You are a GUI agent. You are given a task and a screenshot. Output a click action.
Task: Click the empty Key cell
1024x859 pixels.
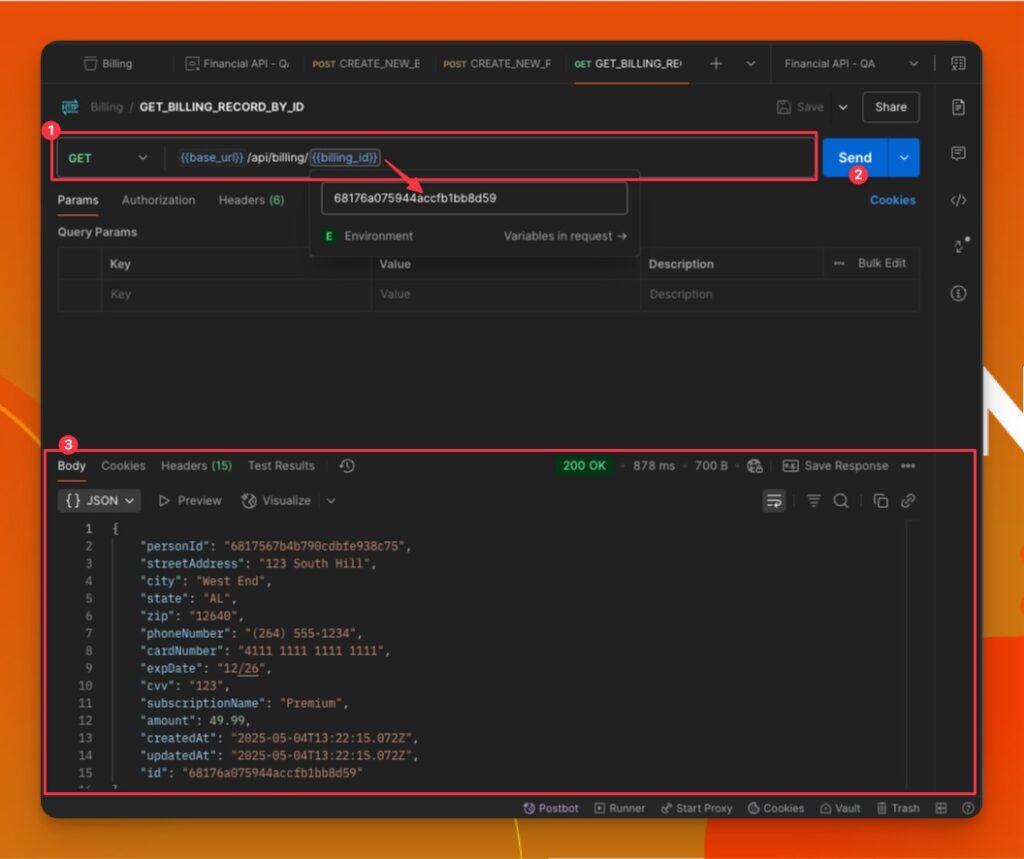click(x=236, y=294)
